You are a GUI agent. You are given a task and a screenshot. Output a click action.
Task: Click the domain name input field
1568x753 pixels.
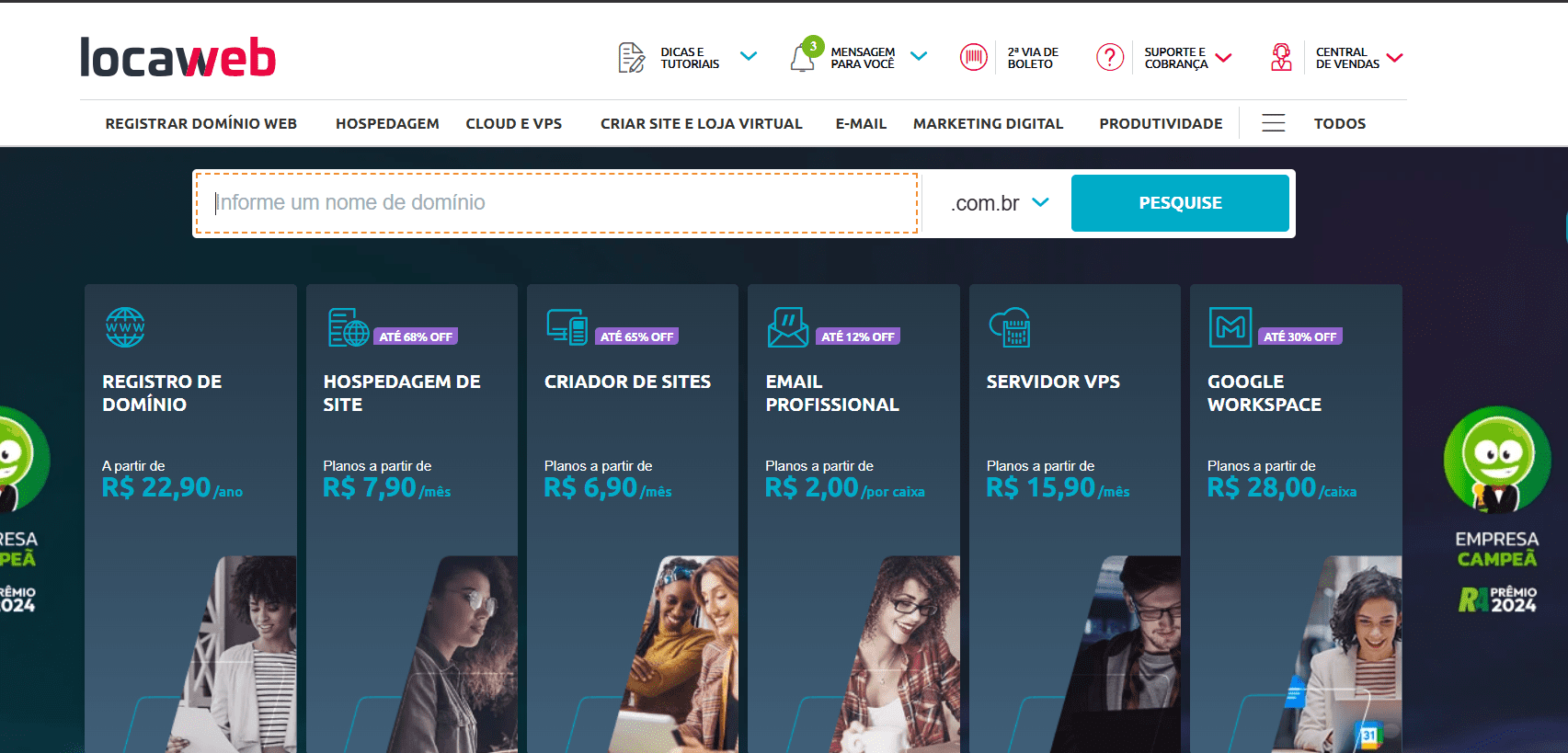tap(556, 203)
